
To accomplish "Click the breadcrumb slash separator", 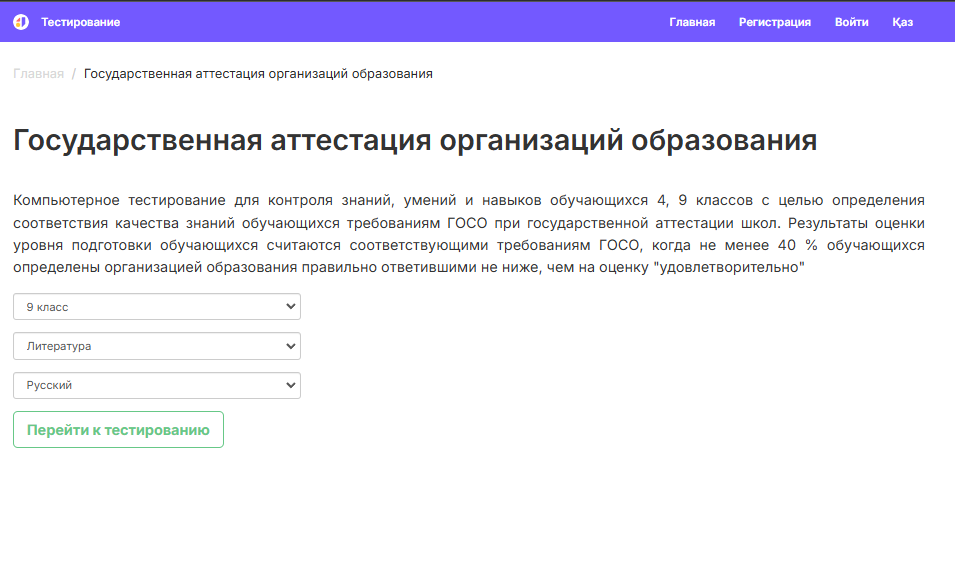I will tap(74, 74).
